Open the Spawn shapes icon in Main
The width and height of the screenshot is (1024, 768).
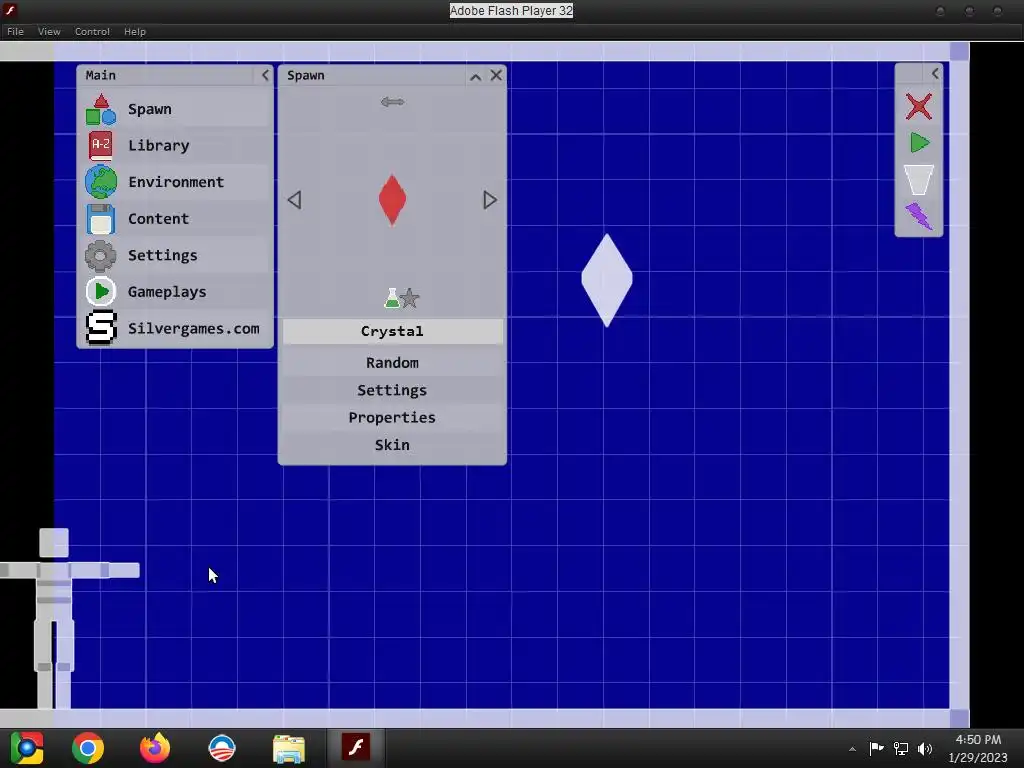tap(101, 109)
